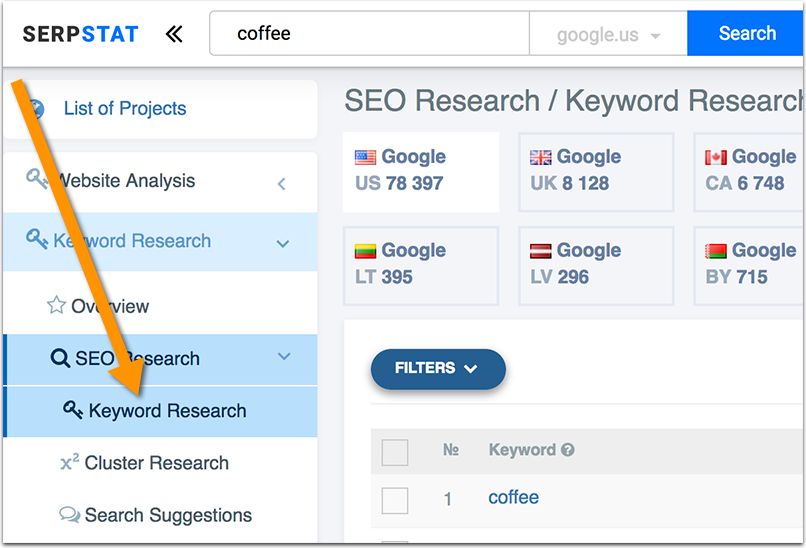Image resolution: width=806 pixels, height=548 pixels.
Task: Click the Serpstat logo
Action: 80,34
